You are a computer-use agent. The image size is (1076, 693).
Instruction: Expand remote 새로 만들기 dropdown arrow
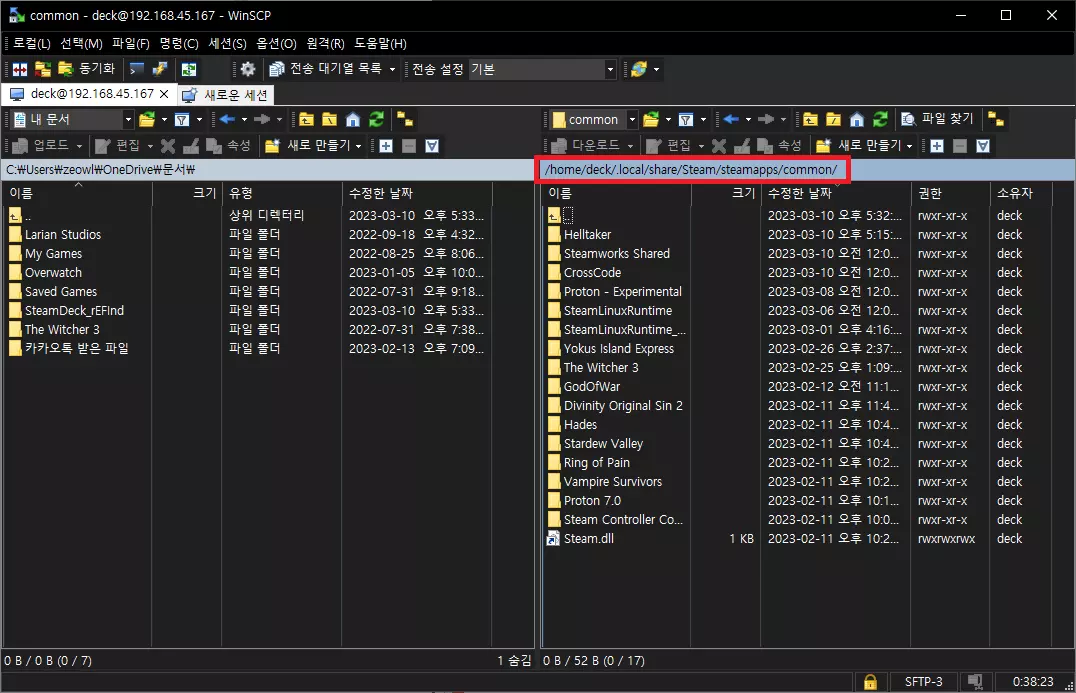pyautogui.click(x=909, y=145)
